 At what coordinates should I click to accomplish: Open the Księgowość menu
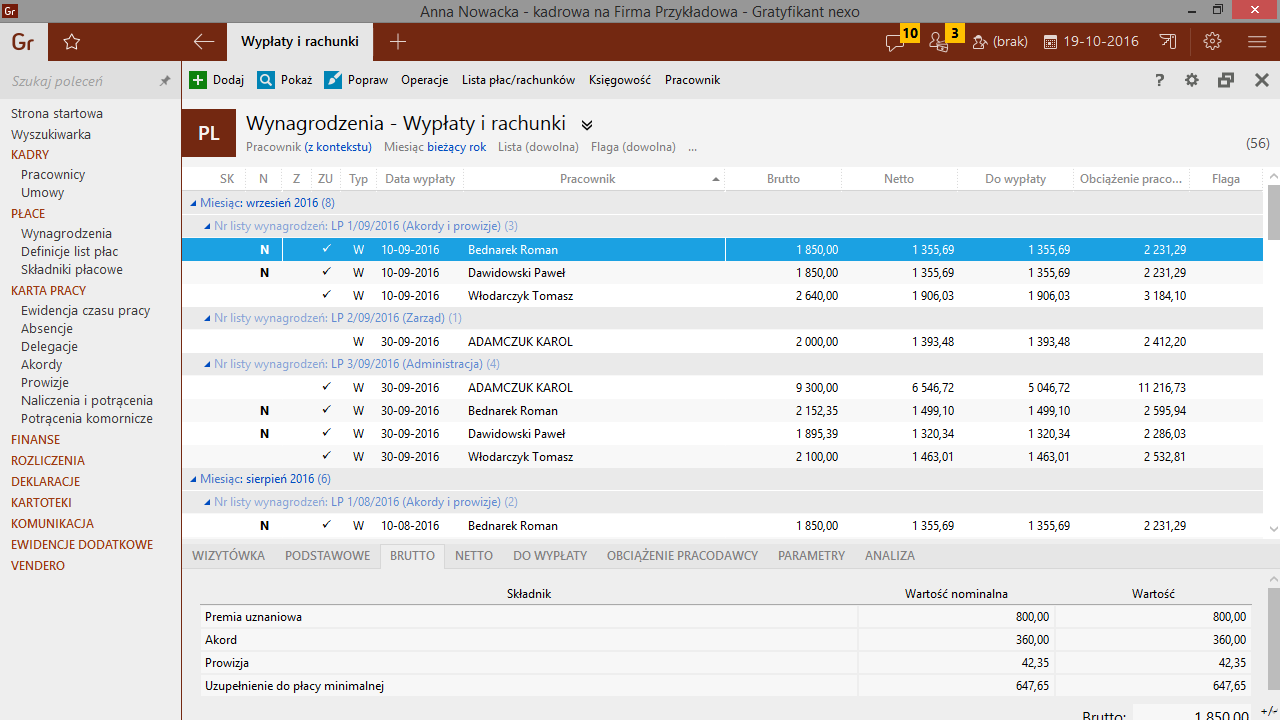point(620,80)
